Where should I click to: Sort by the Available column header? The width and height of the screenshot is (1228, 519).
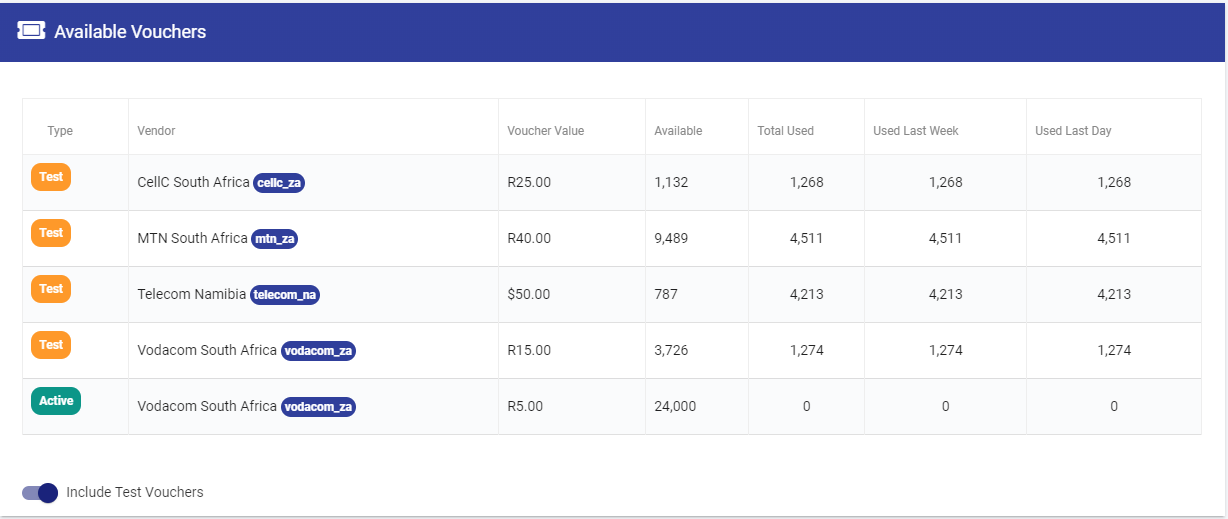point(678,131)
